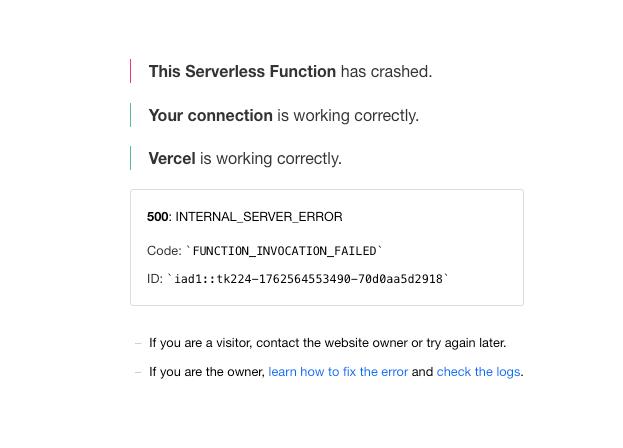Open the 'learn how to fix the error' link
The height and width of the screenshot is (448, 623).
338,372
